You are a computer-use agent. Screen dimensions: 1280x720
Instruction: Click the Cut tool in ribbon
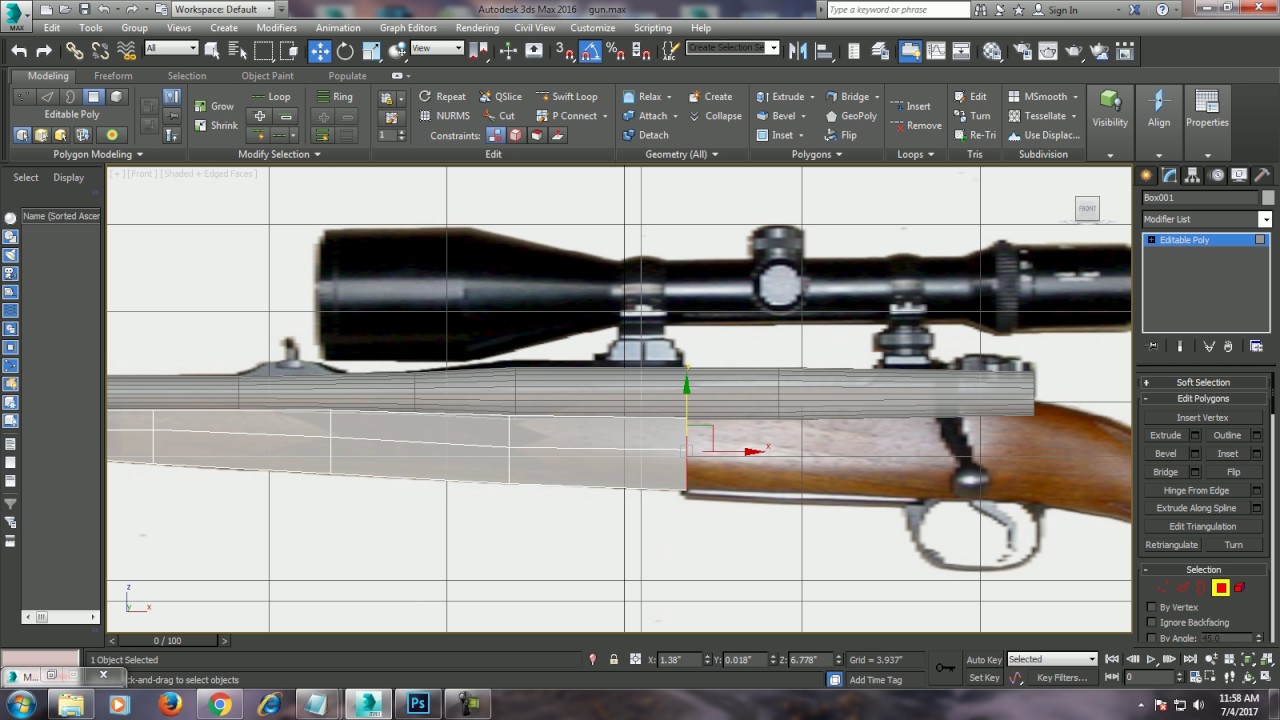point(498,116)
